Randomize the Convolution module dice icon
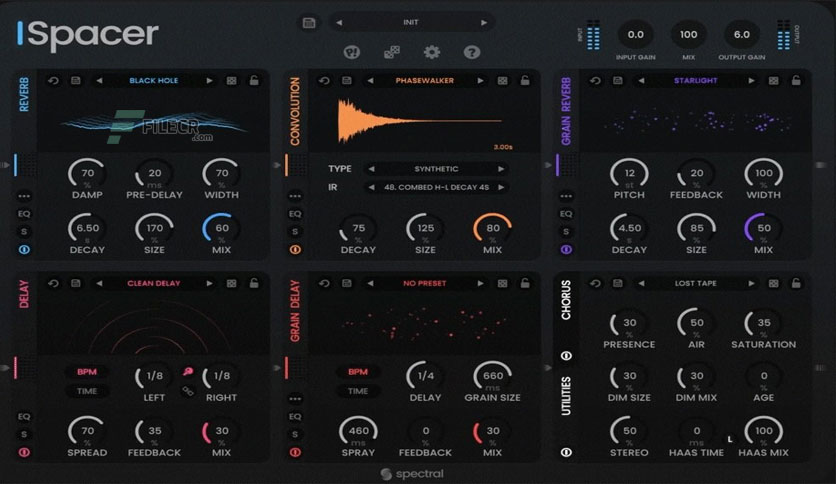 502,80
